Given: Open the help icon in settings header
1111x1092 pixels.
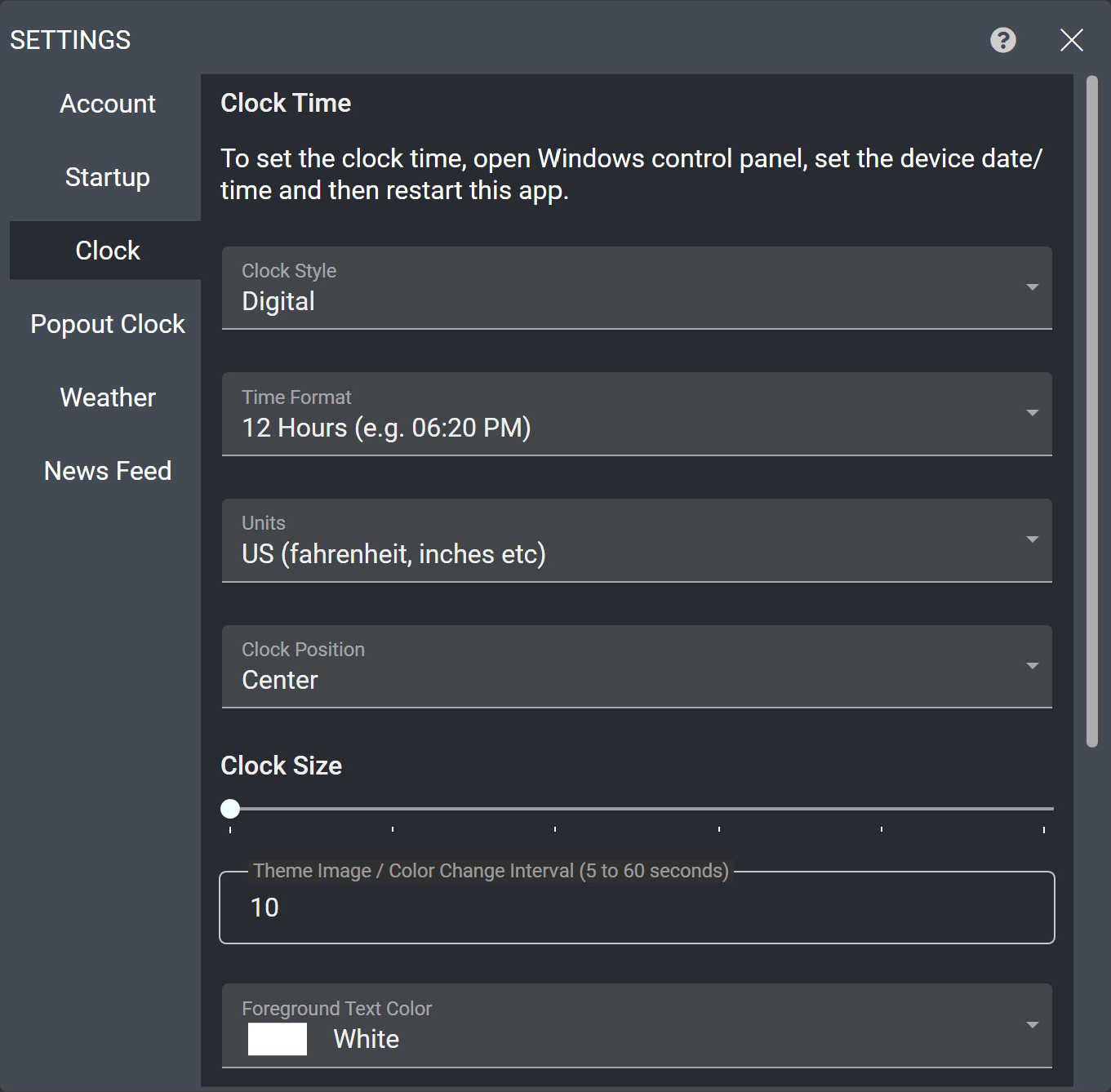Looking at the screenshot, I should [x=1002, y=40].
